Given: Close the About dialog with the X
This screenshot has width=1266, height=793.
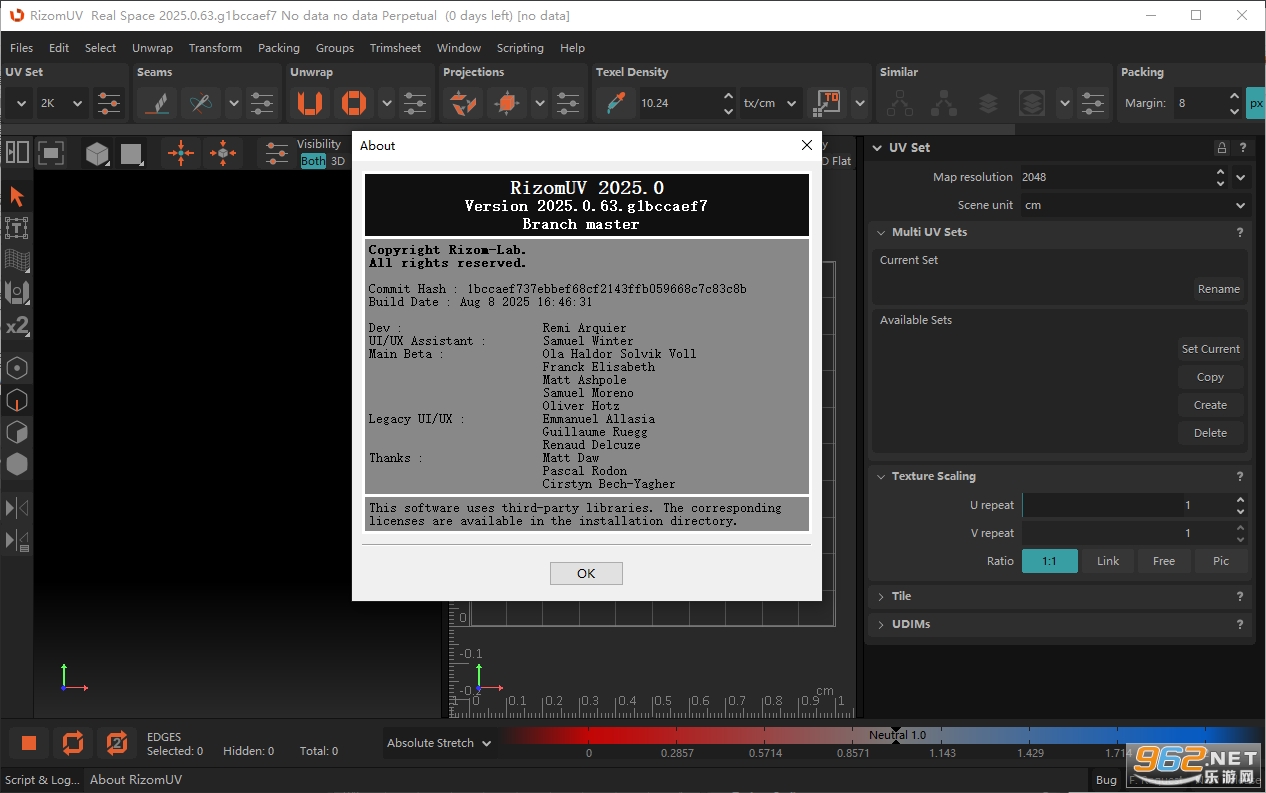Looking at the screenshot, I should pos(807,145).
